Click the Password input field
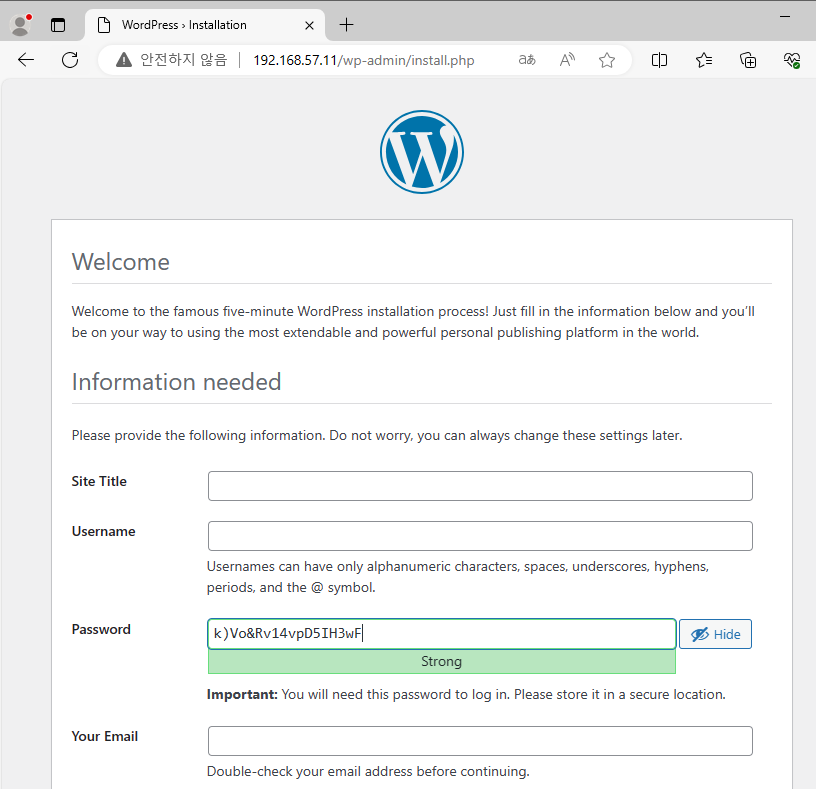The height and width of the screenshot is (789, 816). click(x=442, y=634)
